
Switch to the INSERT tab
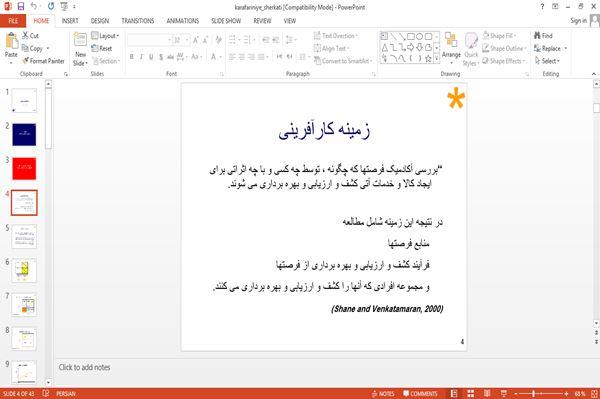pos(70,21)
